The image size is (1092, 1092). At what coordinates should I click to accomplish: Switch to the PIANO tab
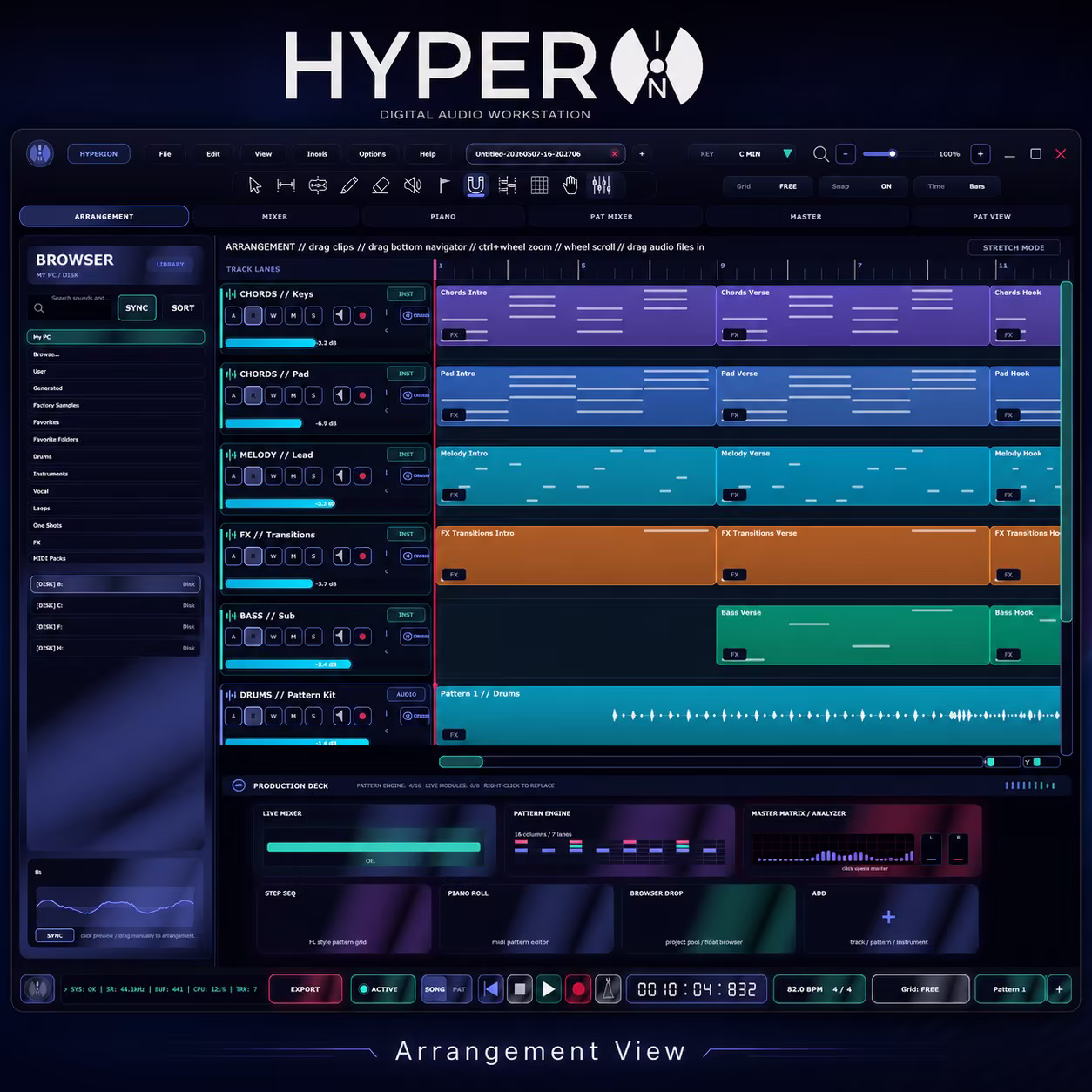443,216
